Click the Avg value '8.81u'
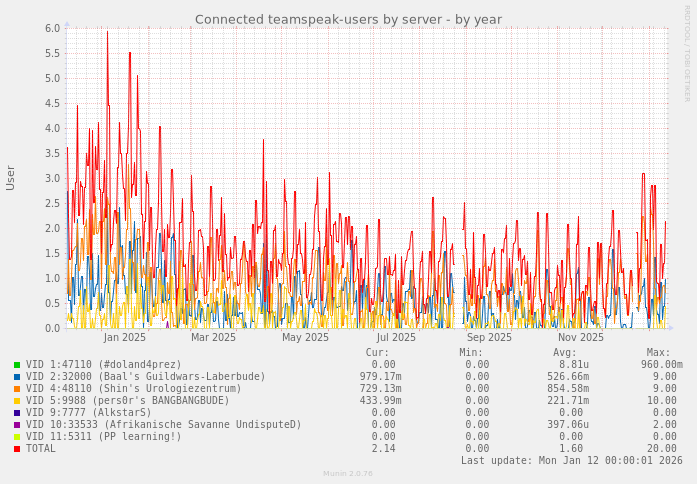Viewport: 697px width, 484px height. (574, 365)
